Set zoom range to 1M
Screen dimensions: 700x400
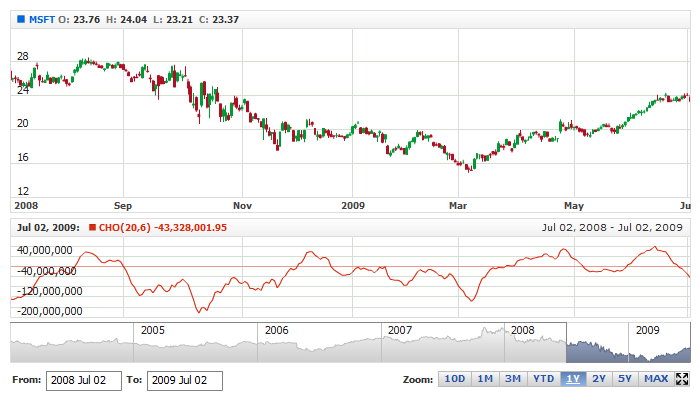point(484,379)
